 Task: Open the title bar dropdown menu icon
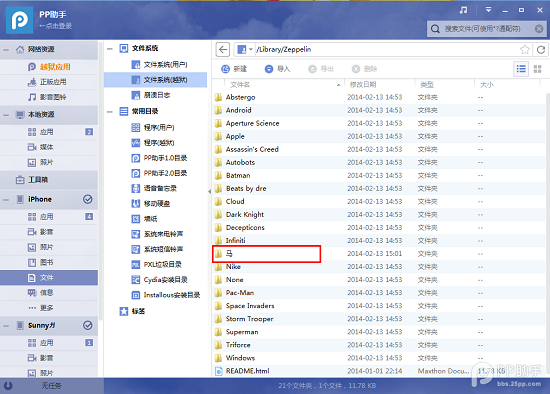pos(488,10)
